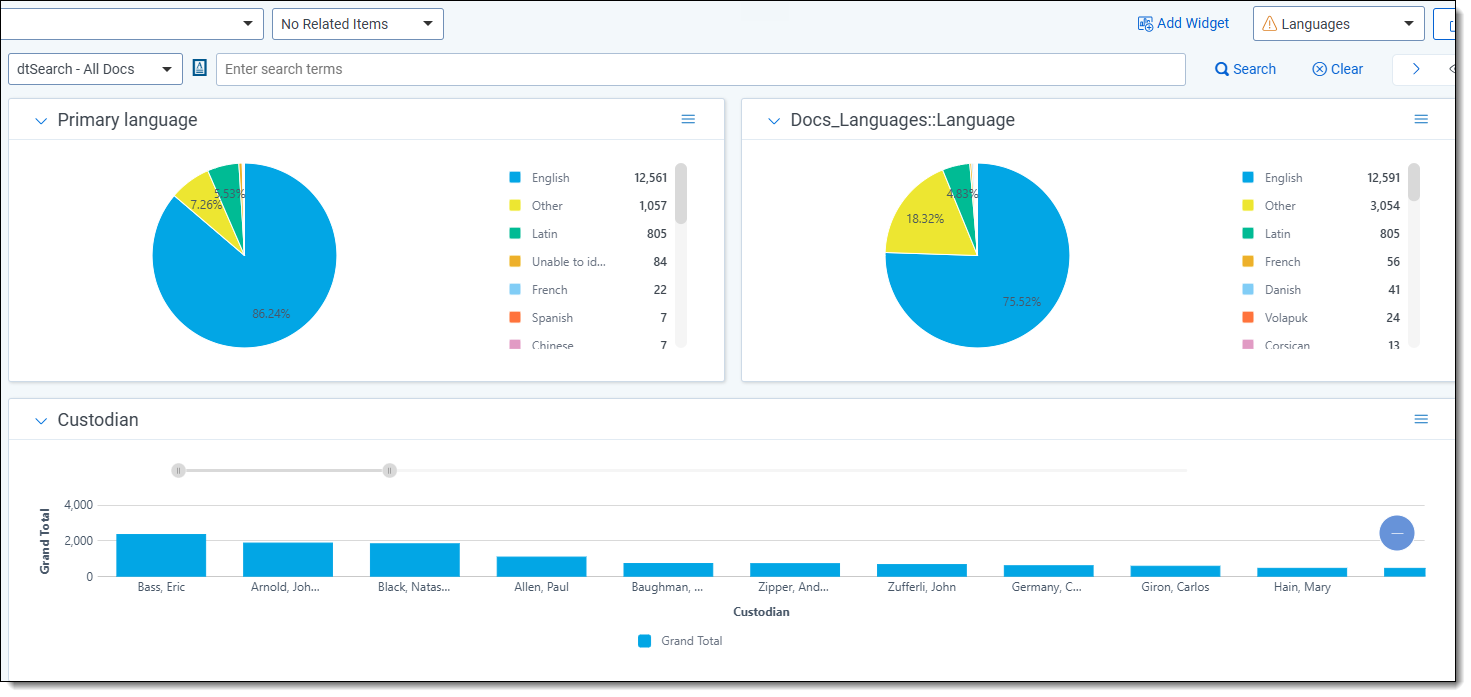Click the blue round minus zoom button
The image size is (1471, 697).
click(x=1397, y=533)
